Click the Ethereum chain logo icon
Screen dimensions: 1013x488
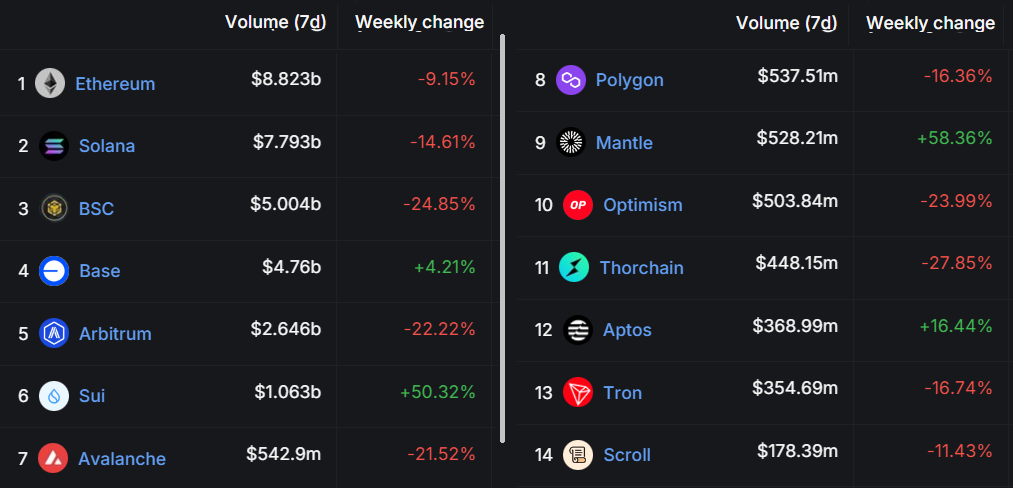pos(50,83)
